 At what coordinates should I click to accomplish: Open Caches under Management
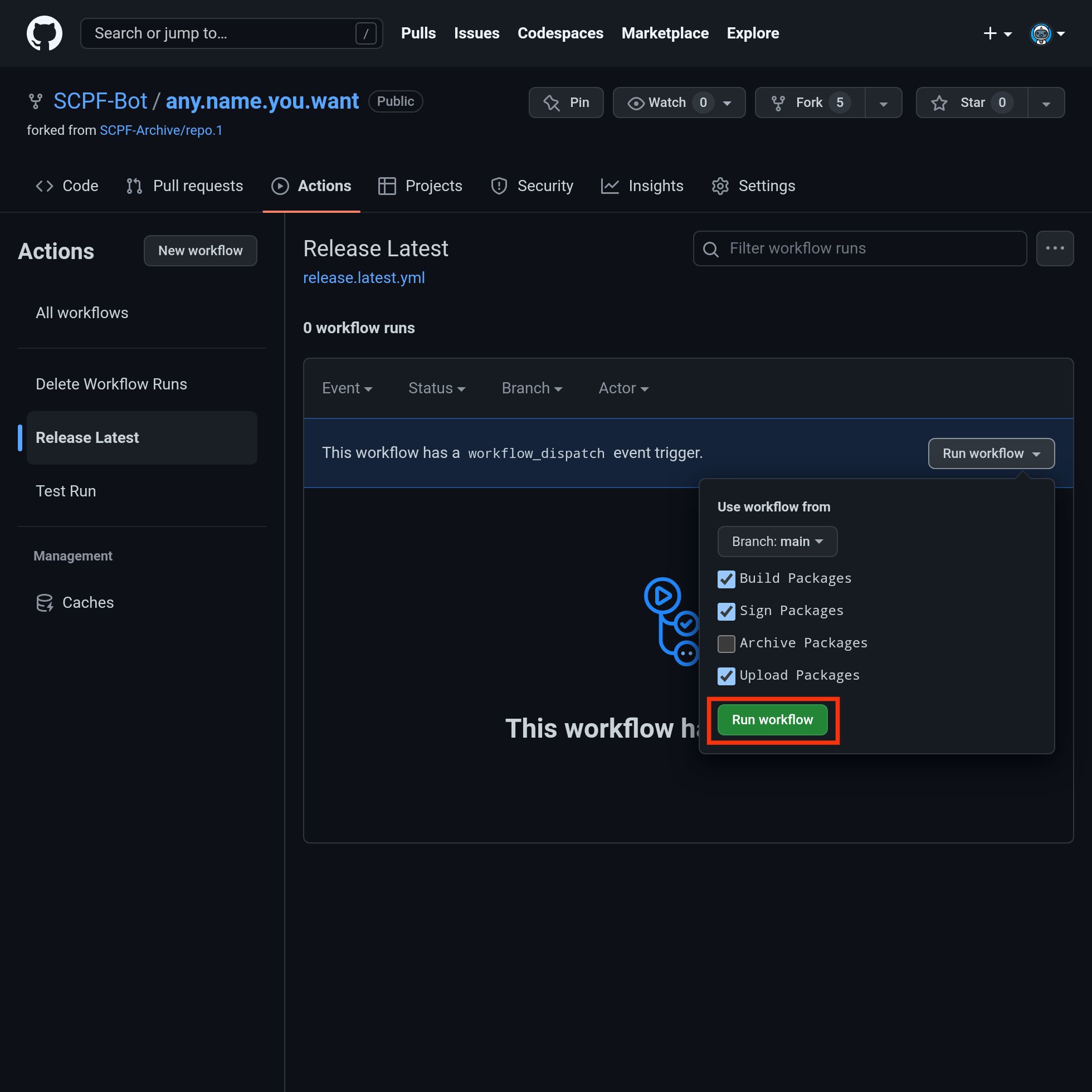[87, 602]
